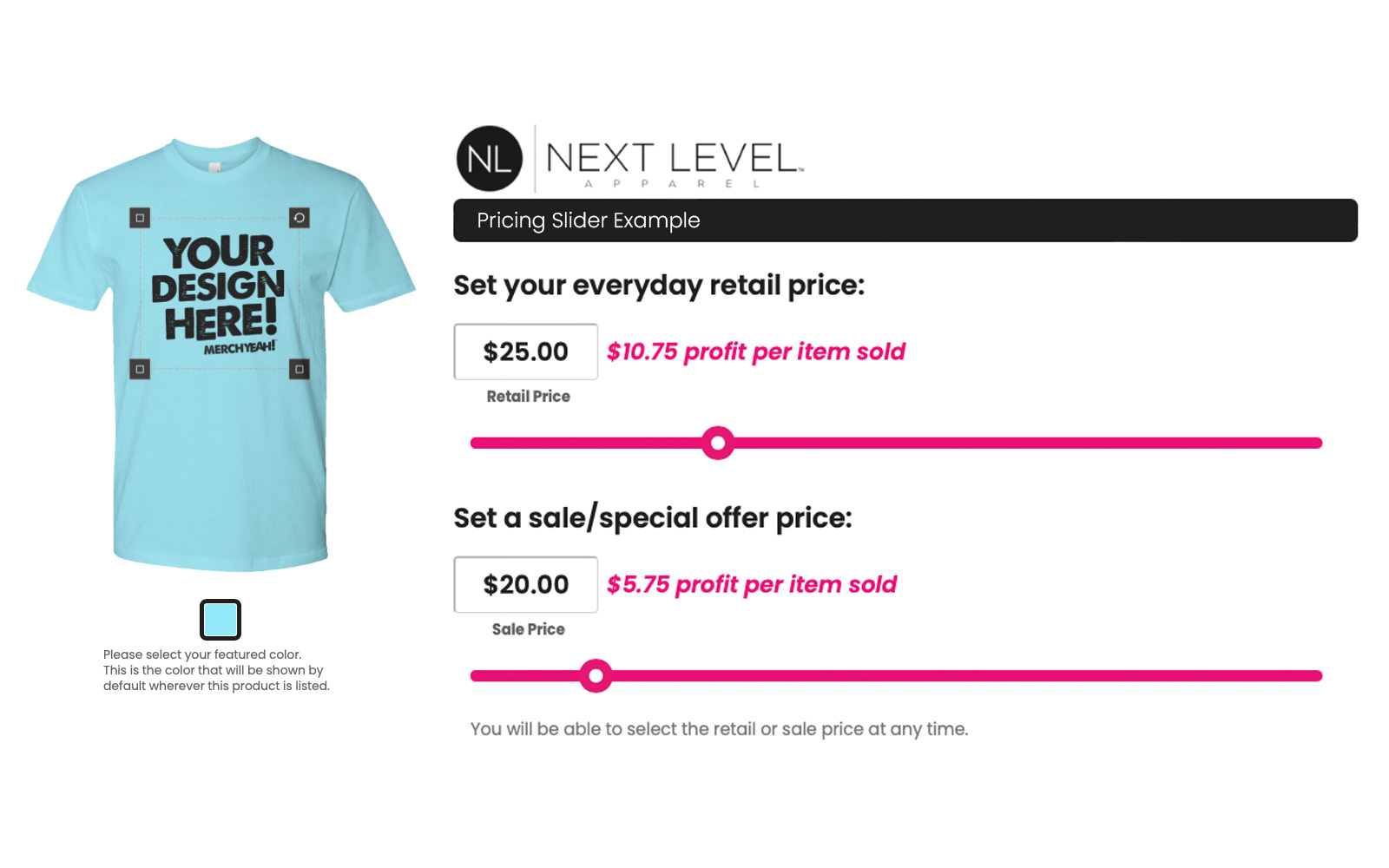This screenshot has height=868, width=1389.
Task: Click the sale price slider handle
Action: (596, 675)
